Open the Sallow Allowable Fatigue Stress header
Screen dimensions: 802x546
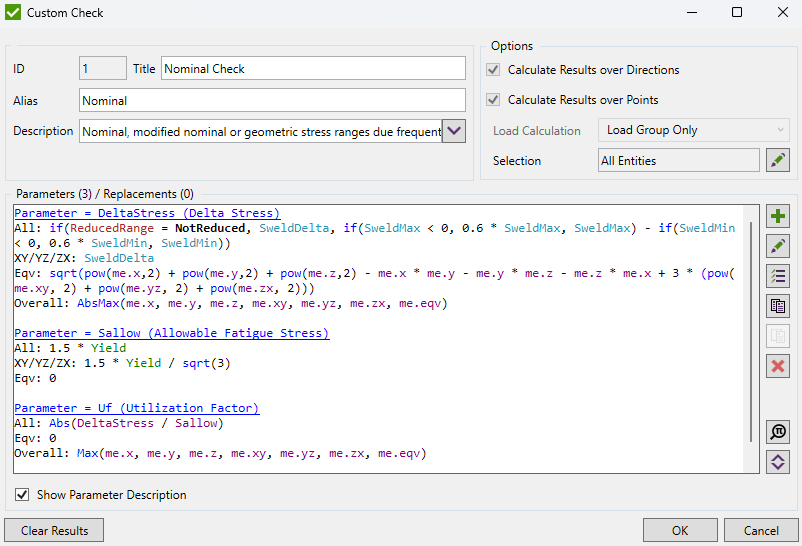[171, 333]
